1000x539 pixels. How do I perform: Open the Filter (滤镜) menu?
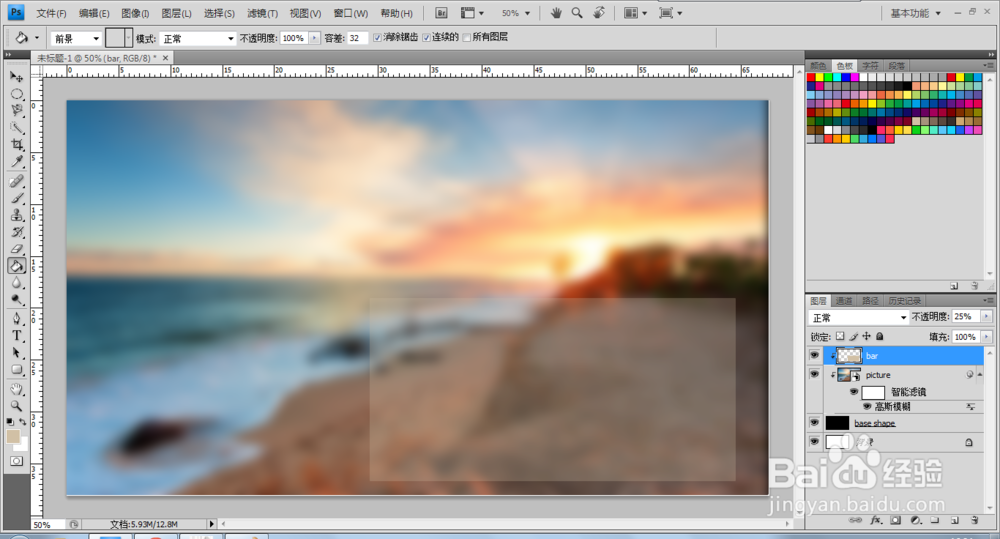[x=262, y=13]
